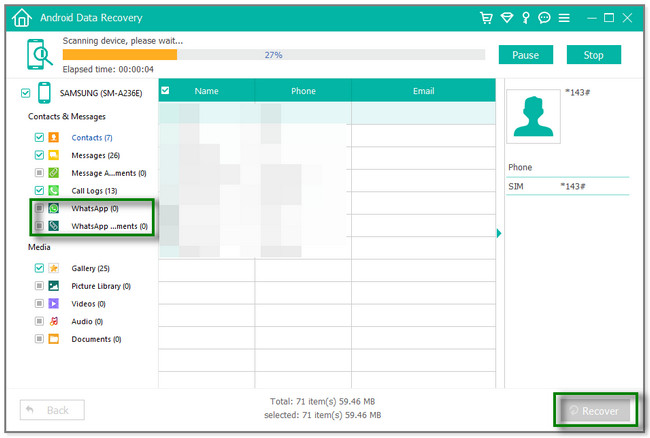Open the shopping cart icon
This screenshot has width=650, height=438.
486,18
